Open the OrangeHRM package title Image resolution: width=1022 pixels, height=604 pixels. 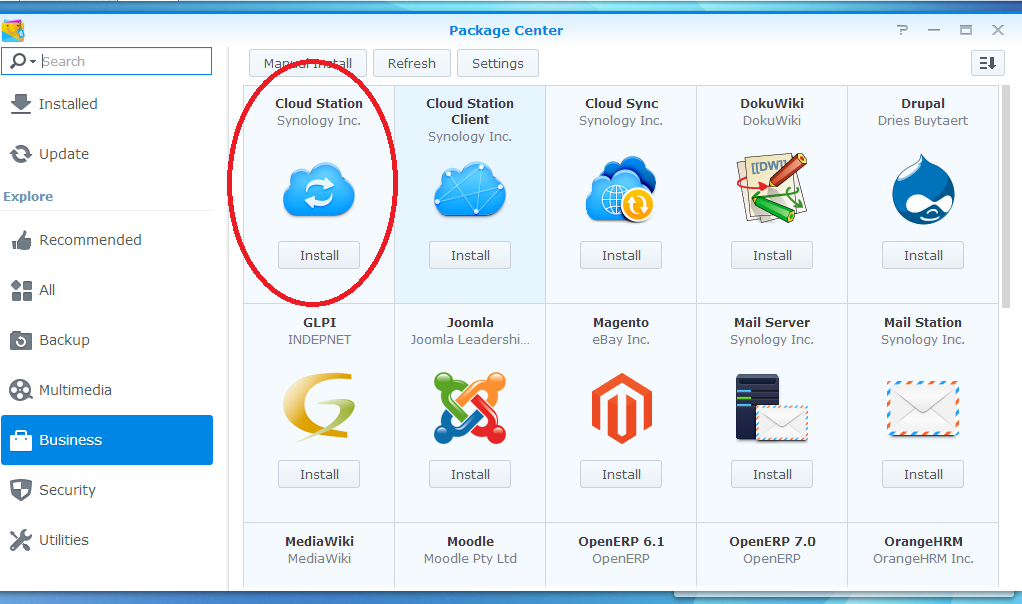(923, 541)
